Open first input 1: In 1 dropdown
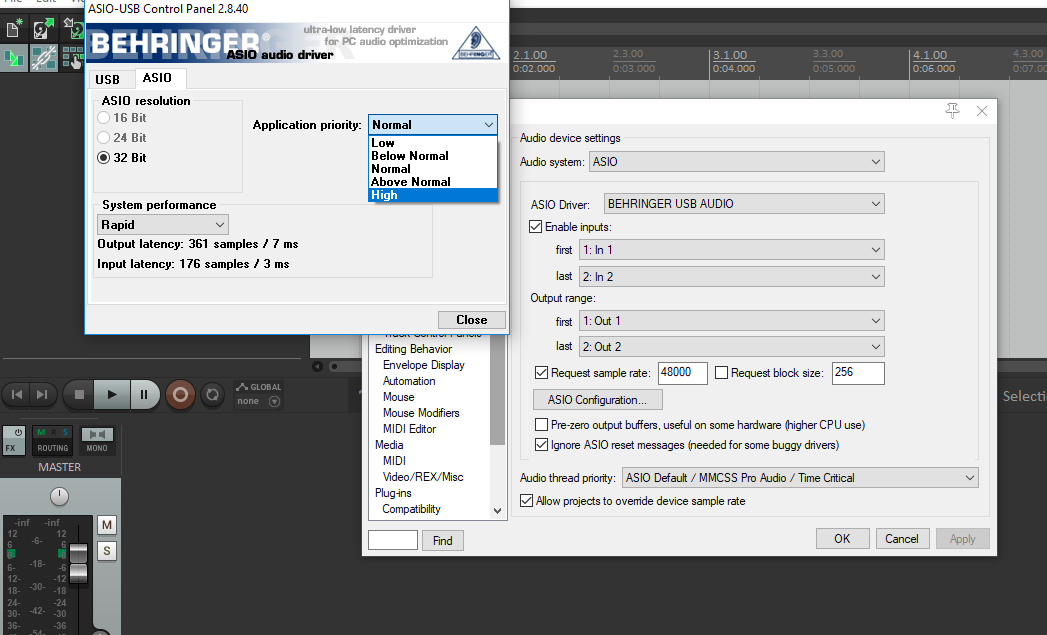The width and height of the screenshot is (1047, 635). [x=732, y=250]
